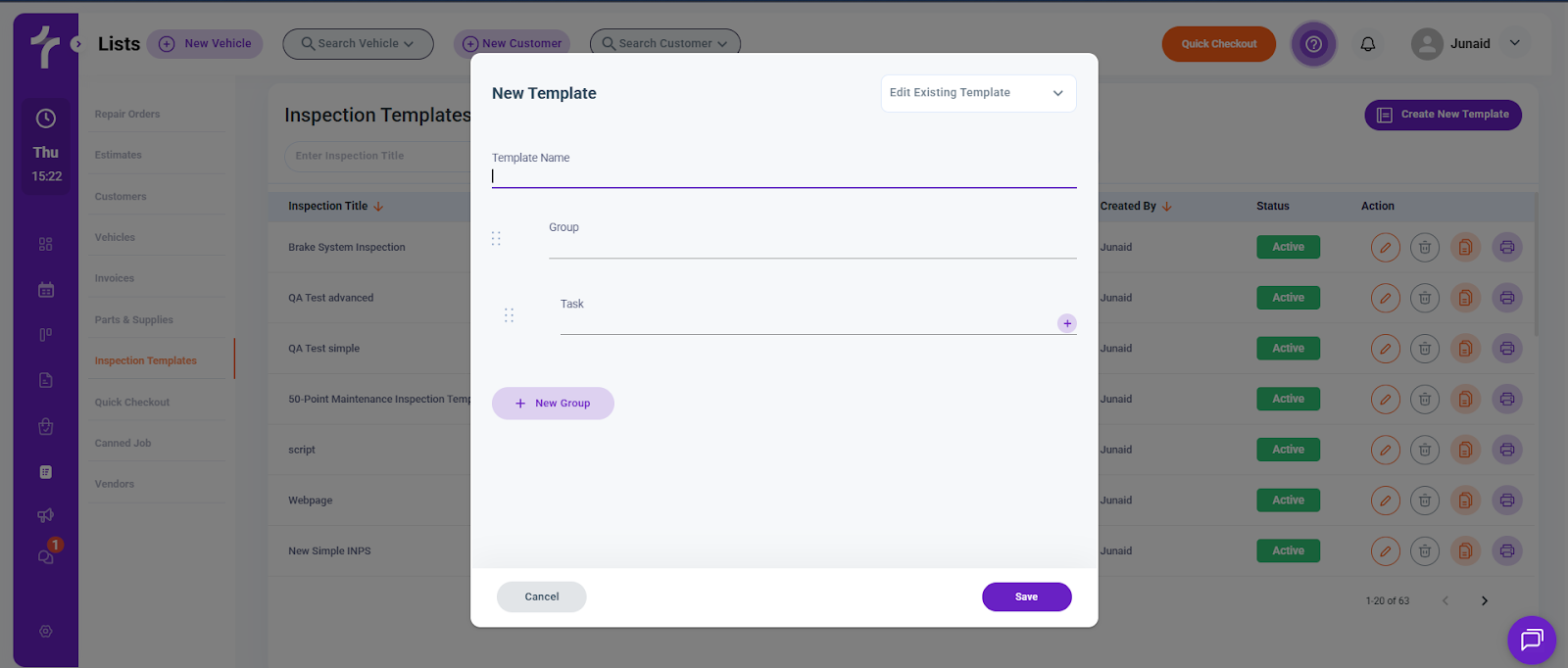This screenshot has width=1568, height=668.
Task: Add a New Group to the template
Action: pos(553,404)
